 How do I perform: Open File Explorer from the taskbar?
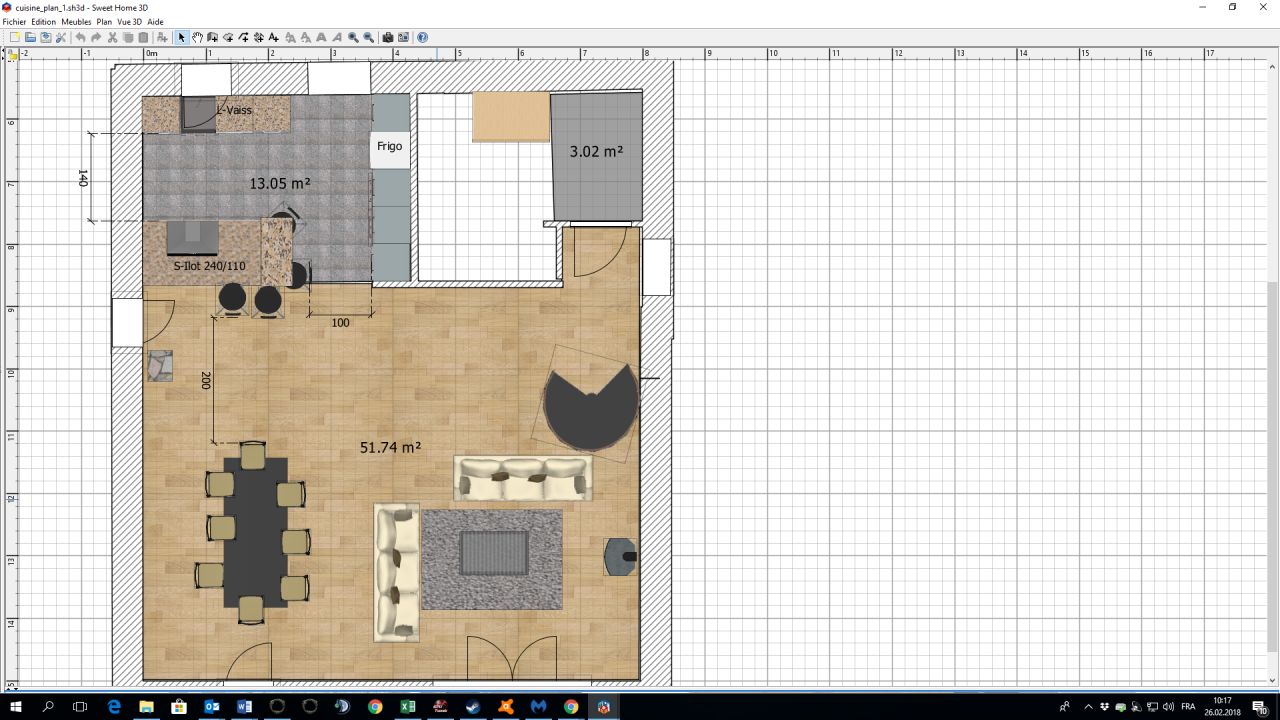(x=146, y=706)
